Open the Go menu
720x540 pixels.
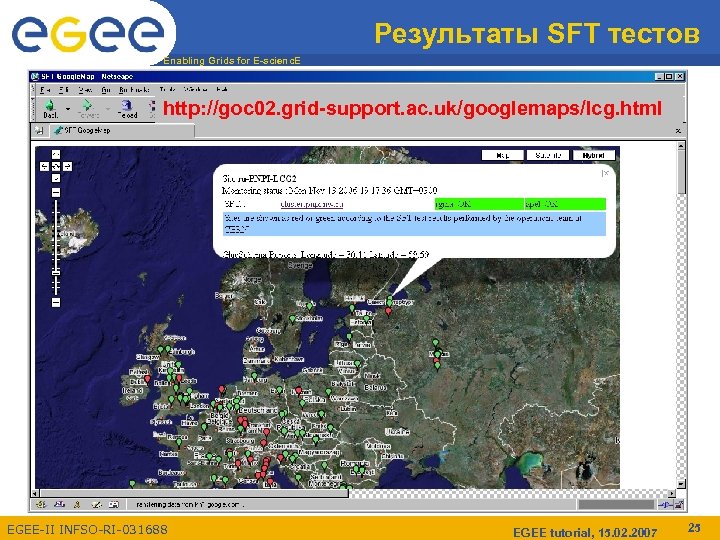[x=106, y=90]
